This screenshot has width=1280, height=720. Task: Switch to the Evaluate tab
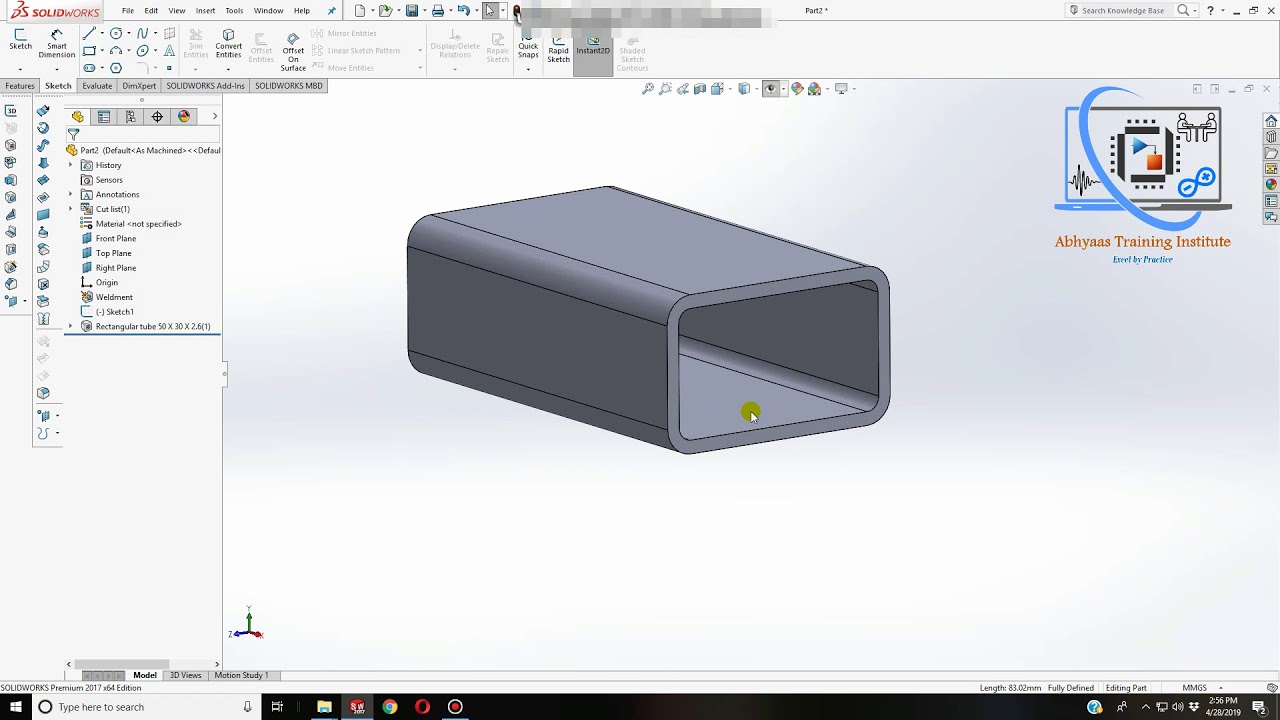coord(97,86)
